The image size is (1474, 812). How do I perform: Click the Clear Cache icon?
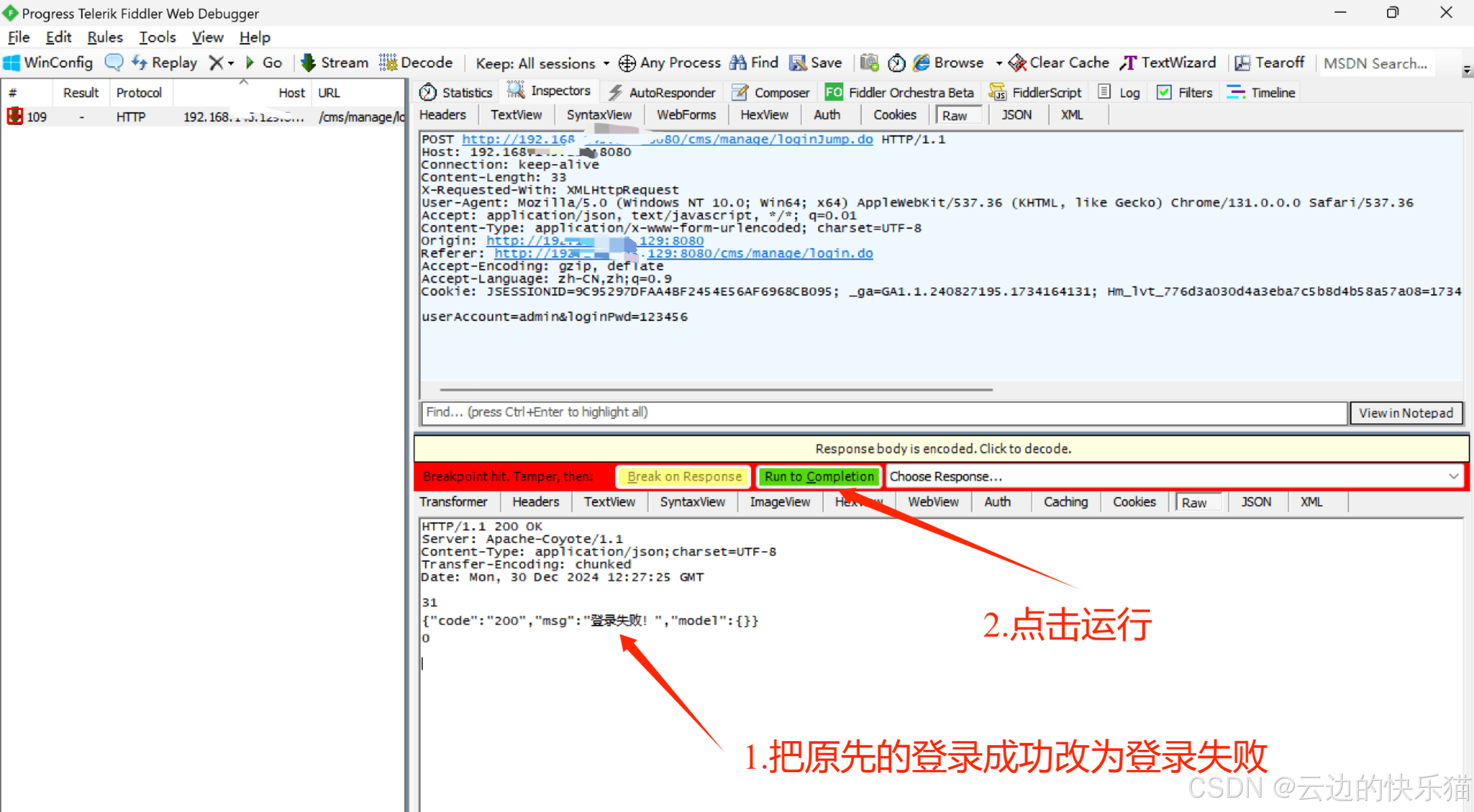1017,62
